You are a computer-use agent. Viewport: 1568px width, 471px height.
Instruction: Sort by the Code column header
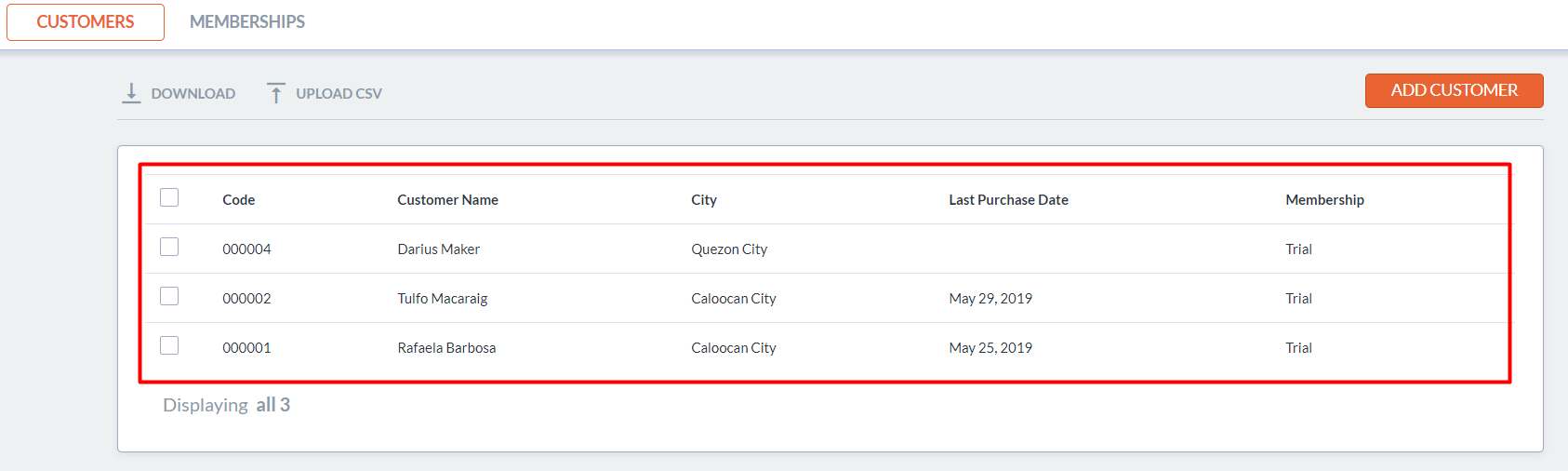[238, 200]
